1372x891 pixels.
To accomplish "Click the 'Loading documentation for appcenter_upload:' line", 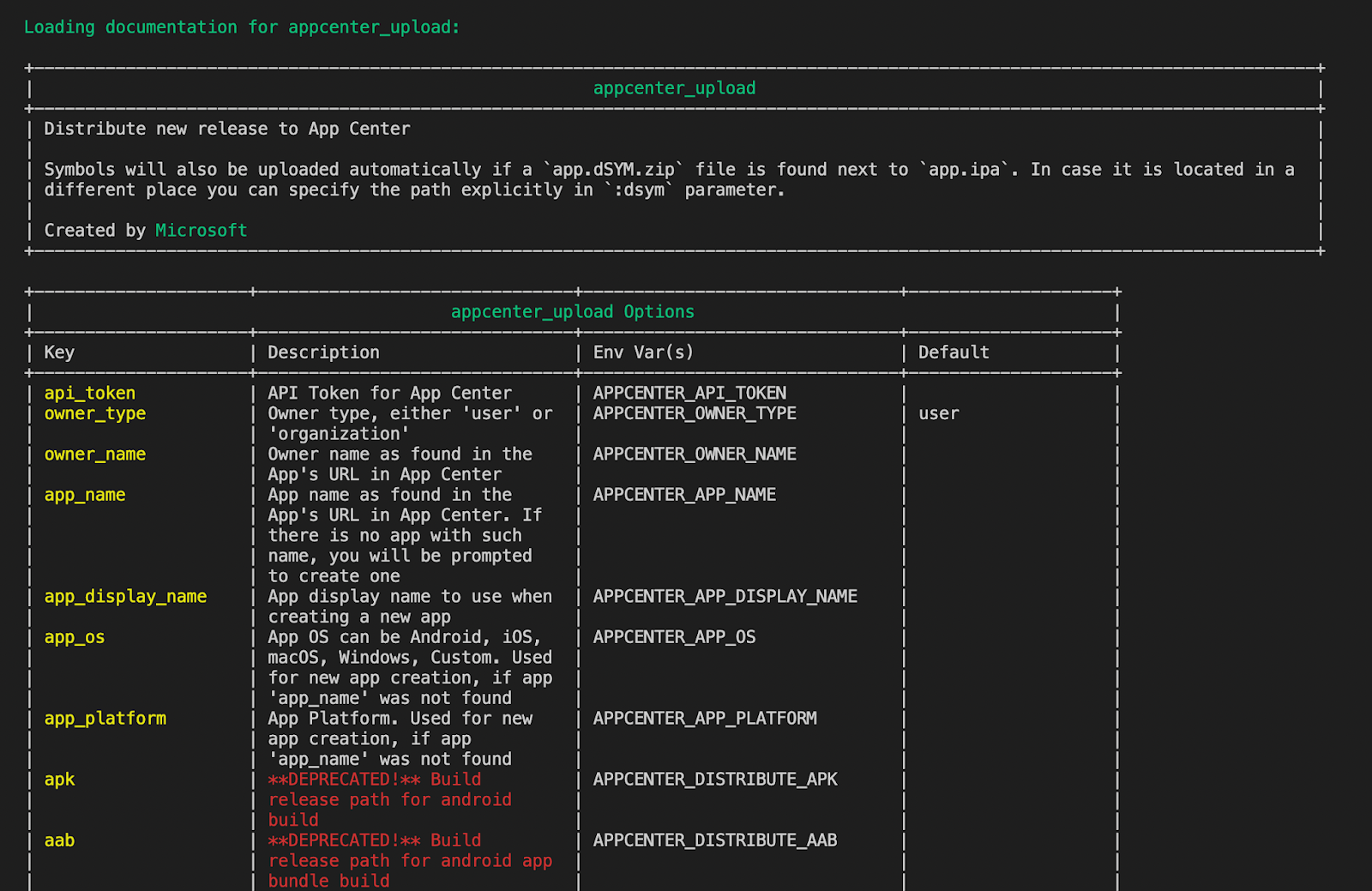I will tap(242, 27).
